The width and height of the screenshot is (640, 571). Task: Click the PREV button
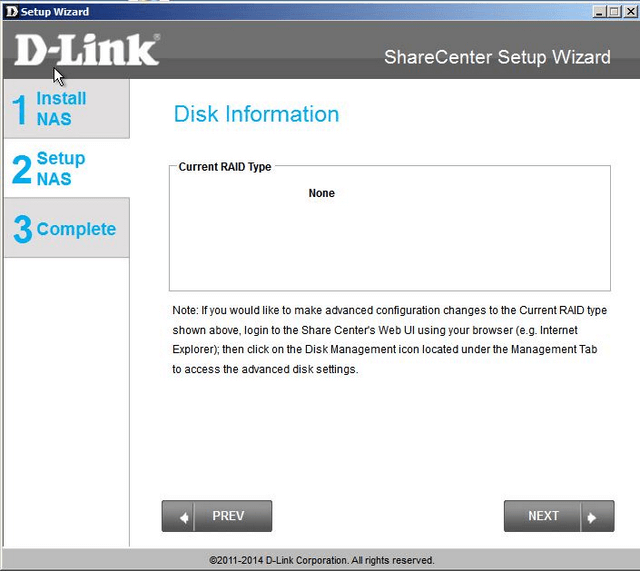pos(217,516)
